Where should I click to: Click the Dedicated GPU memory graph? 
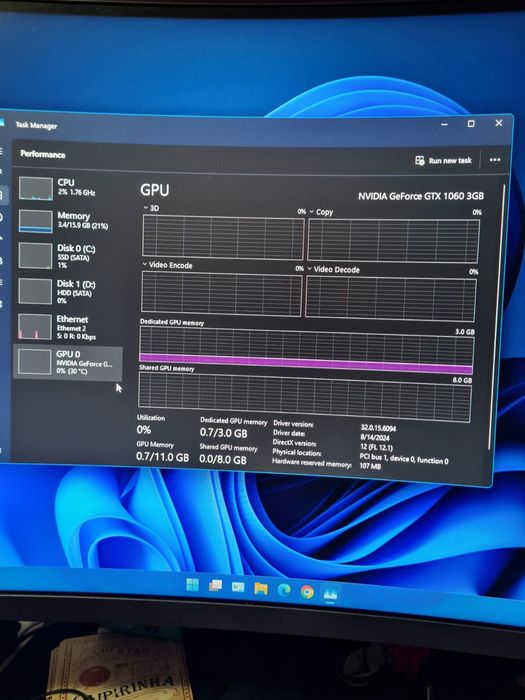[x=306, y=350]
